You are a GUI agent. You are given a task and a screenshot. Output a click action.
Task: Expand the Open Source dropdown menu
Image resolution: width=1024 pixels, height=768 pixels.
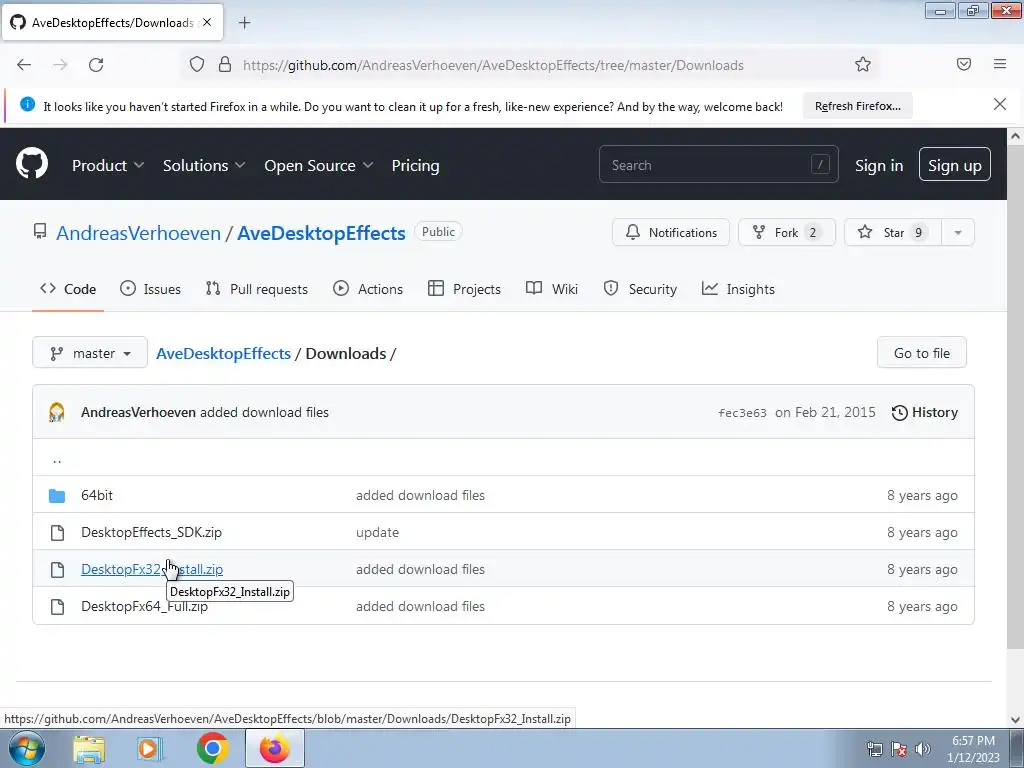click(319, 165)
